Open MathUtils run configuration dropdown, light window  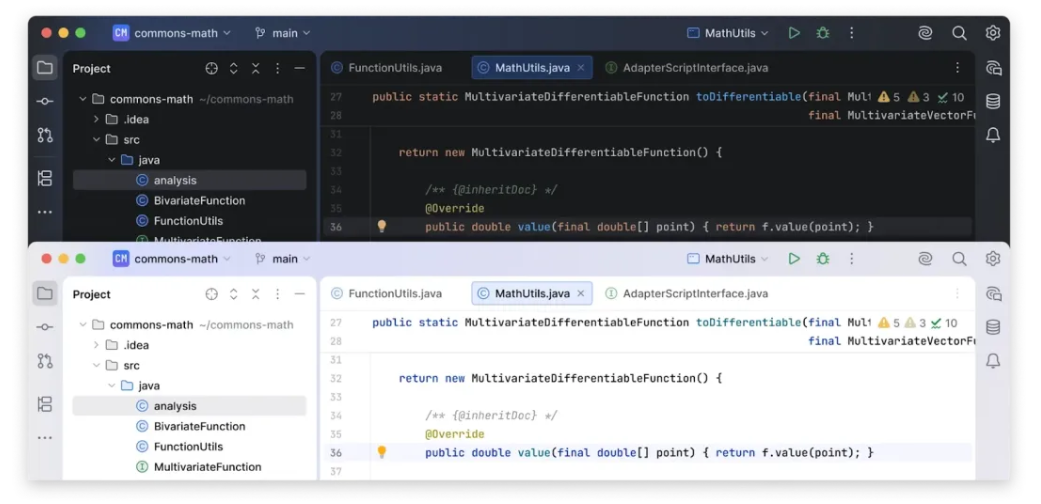click(727, 258)
